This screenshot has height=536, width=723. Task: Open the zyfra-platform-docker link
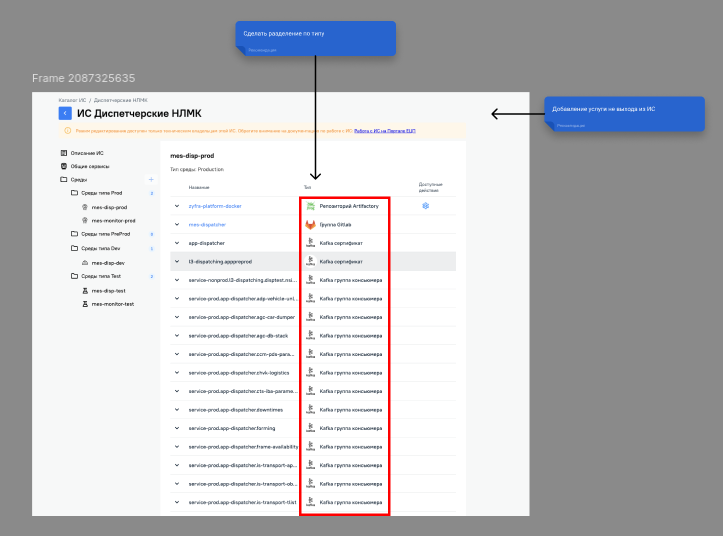(x=214, y=206)
